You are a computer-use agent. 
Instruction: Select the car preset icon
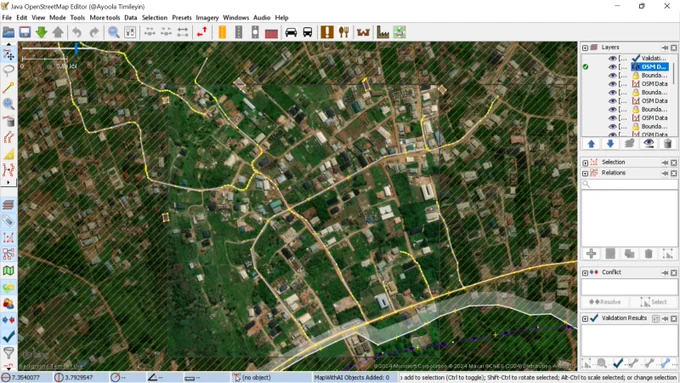tap(291, 32)
